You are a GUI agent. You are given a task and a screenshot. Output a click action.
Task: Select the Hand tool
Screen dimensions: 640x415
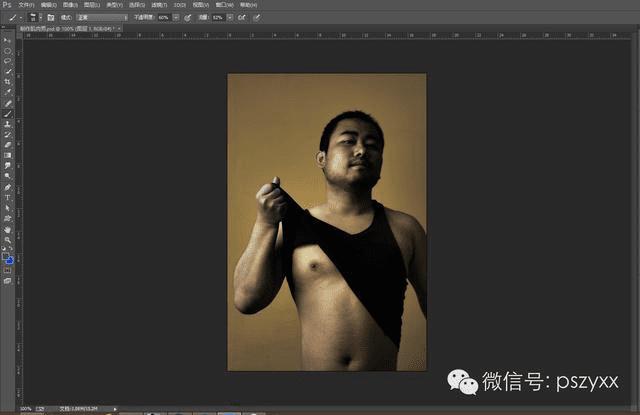pyautogui.click(x=7, y=230)
